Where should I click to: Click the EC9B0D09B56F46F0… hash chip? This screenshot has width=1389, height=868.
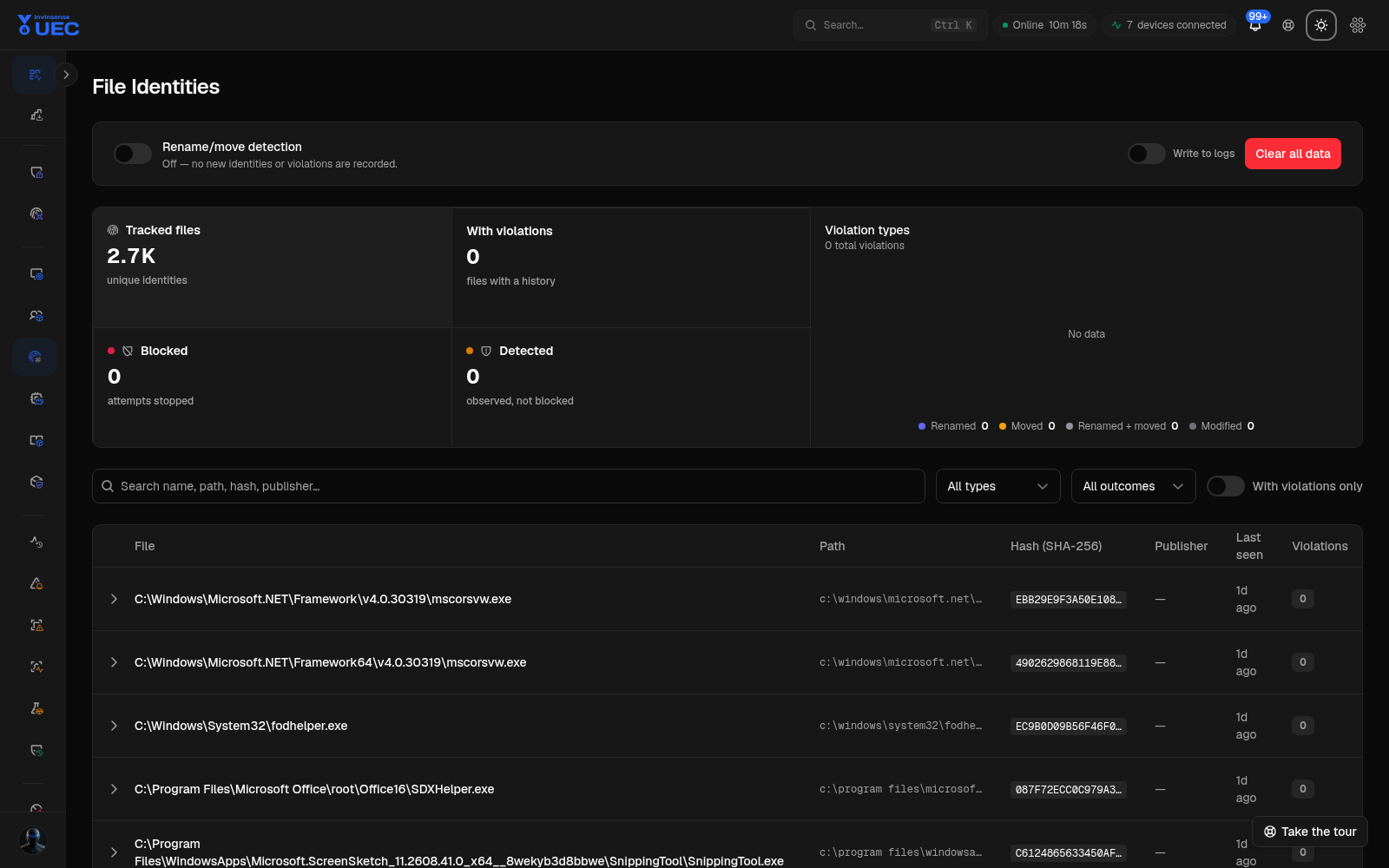(1069, 726)
